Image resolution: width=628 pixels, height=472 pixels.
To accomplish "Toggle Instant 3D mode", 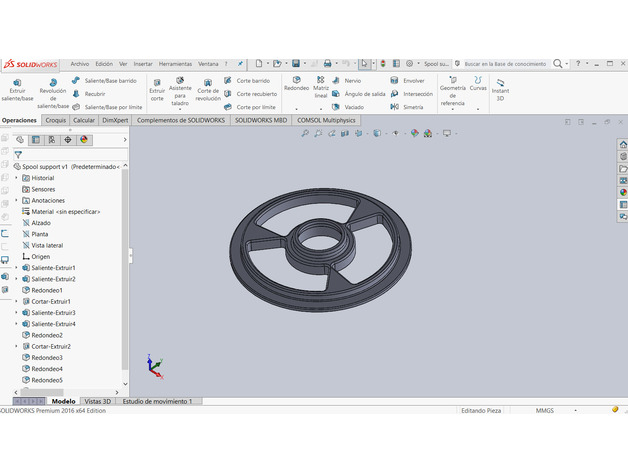I will pyautogui.click(x=500, y=90).
